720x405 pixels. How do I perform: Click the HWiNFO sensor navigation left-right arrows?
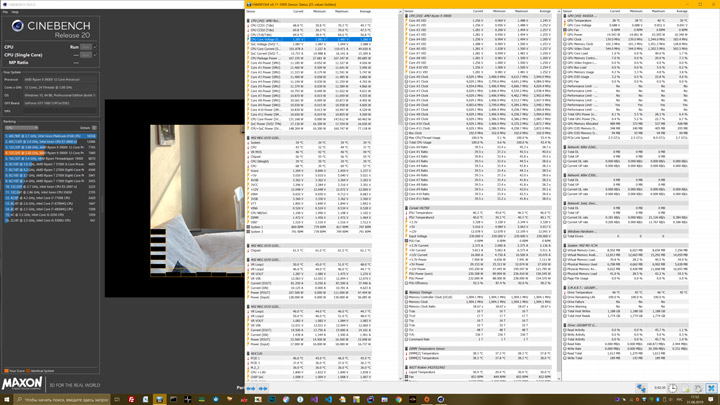tap(251, 388)
